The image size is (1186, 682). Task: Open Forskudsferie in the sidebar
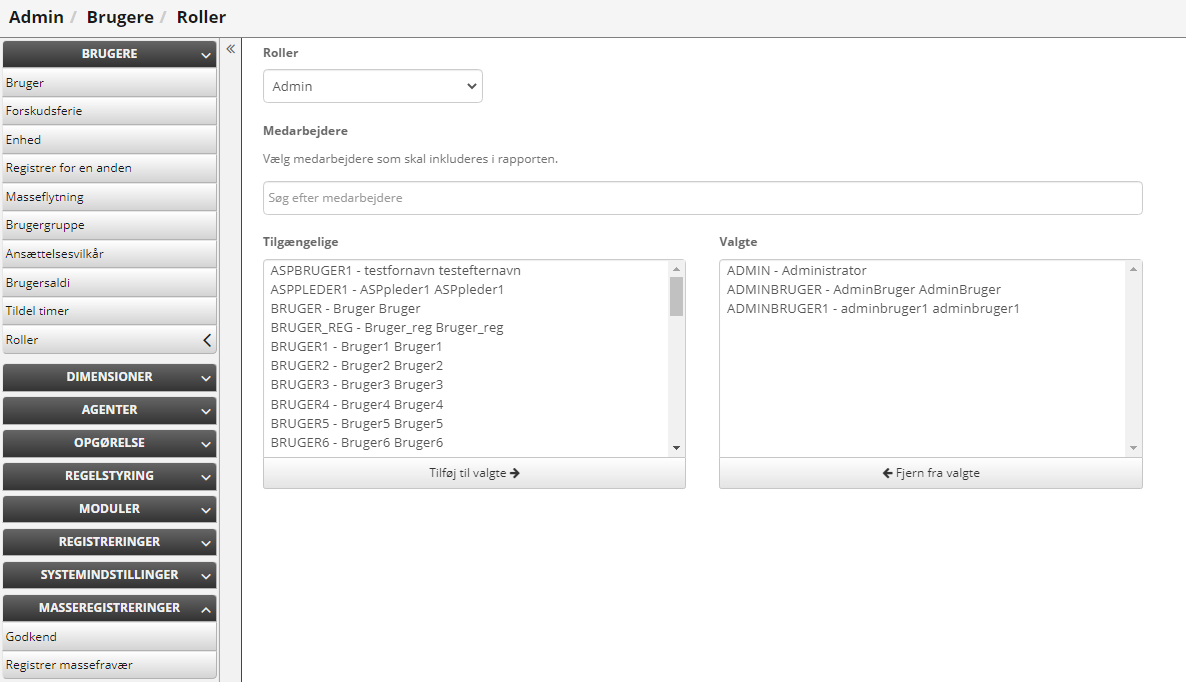[44, 111]
